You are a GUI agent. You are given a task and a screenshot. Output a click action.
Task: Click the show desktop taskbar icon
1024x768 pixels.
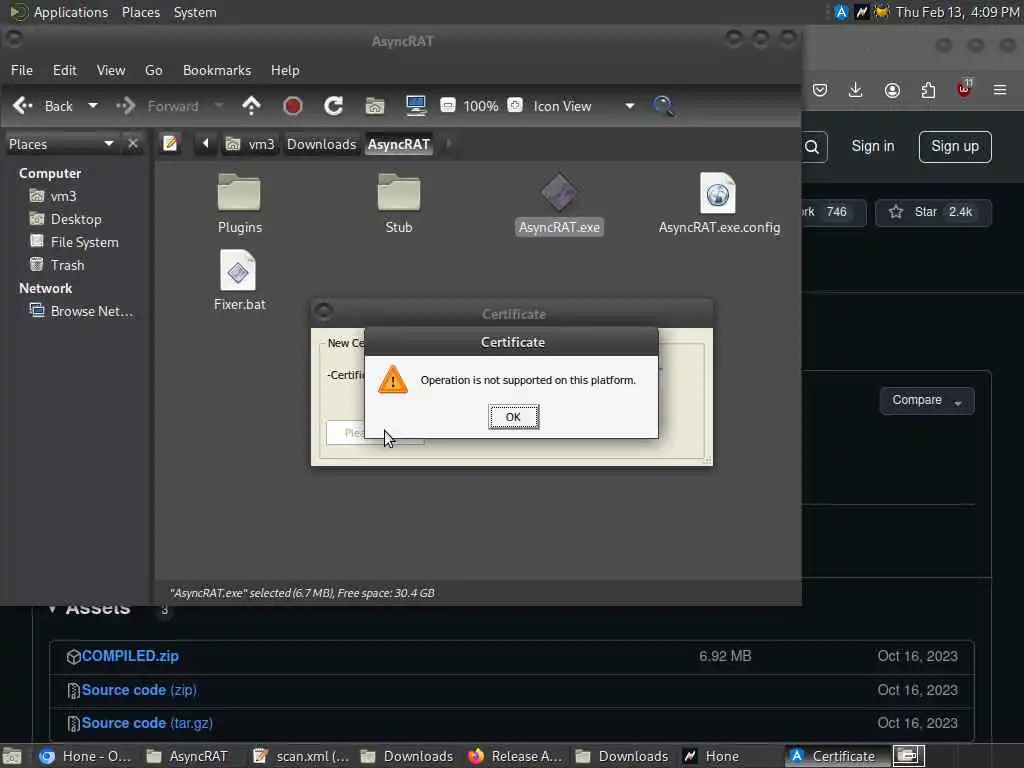(13, 756)
